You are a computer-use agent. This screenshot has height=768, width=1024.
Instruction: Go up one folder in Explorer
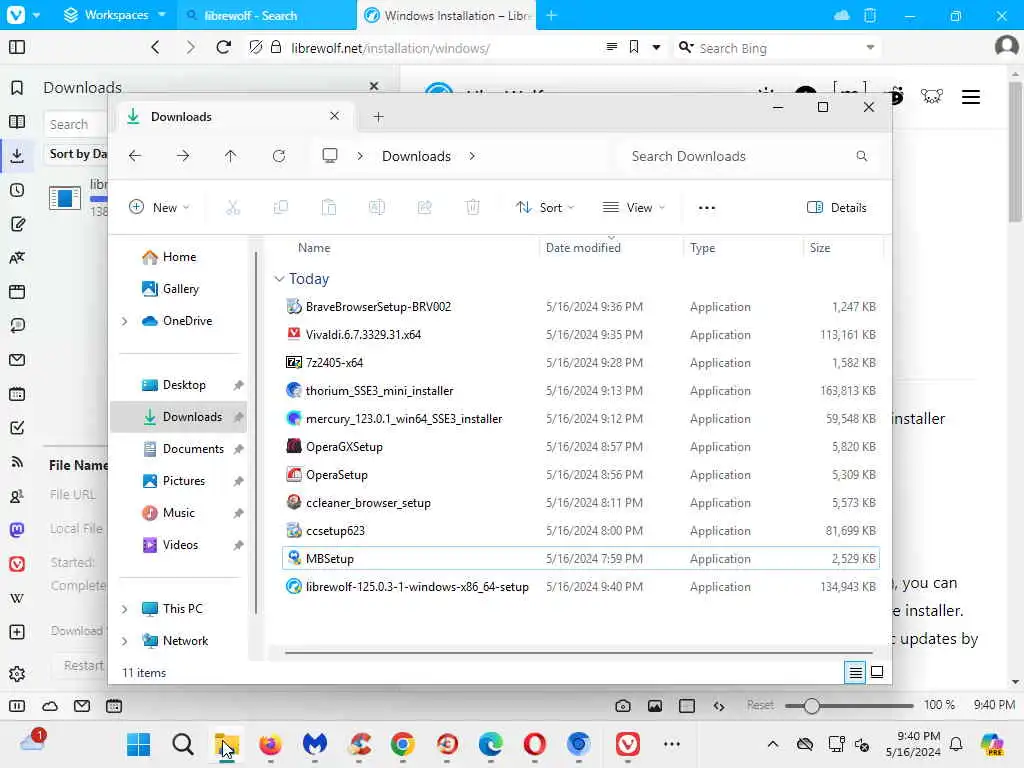click(x=231, y=156)
